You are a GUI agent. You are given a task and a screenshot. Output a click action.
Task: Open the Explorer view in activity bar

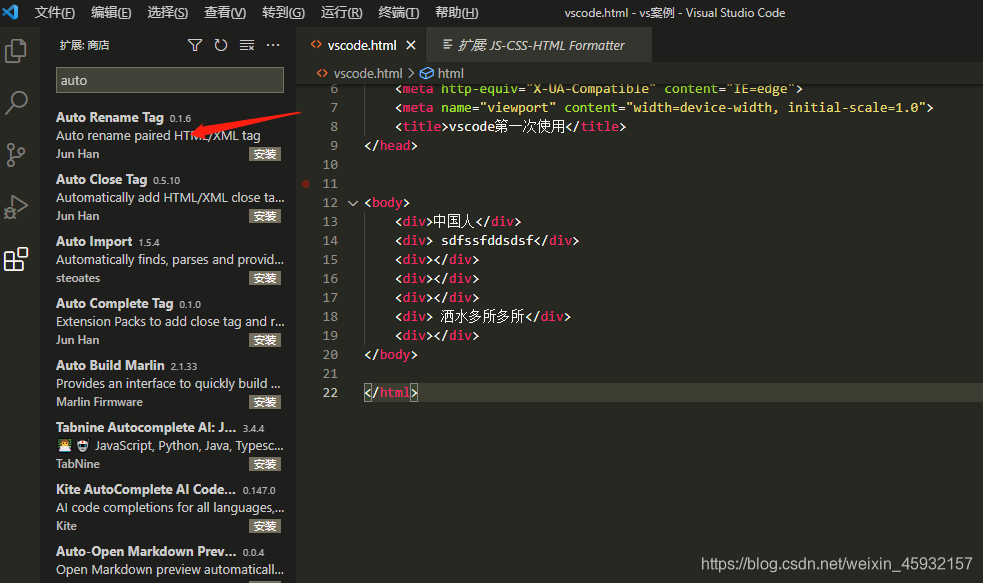[16, 51]
